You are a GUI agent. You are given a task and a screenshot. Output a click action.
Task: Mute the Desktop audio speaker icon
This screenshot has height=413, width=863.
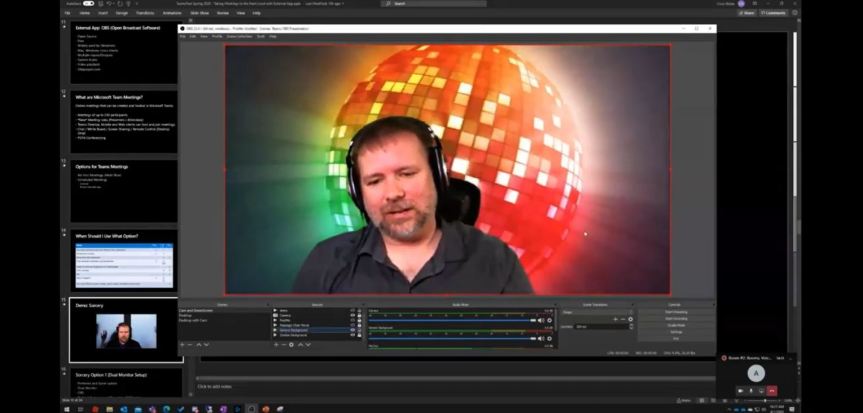click(x=541, y=320)
